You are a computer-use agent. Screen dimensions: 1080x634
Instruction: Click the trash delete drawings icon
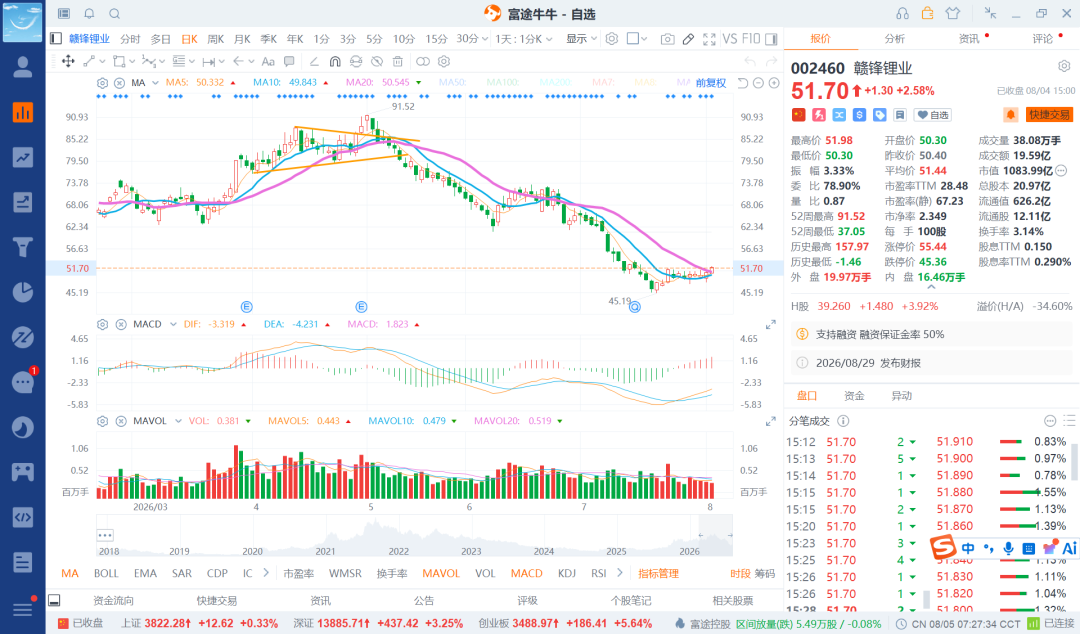click(397, 61)
